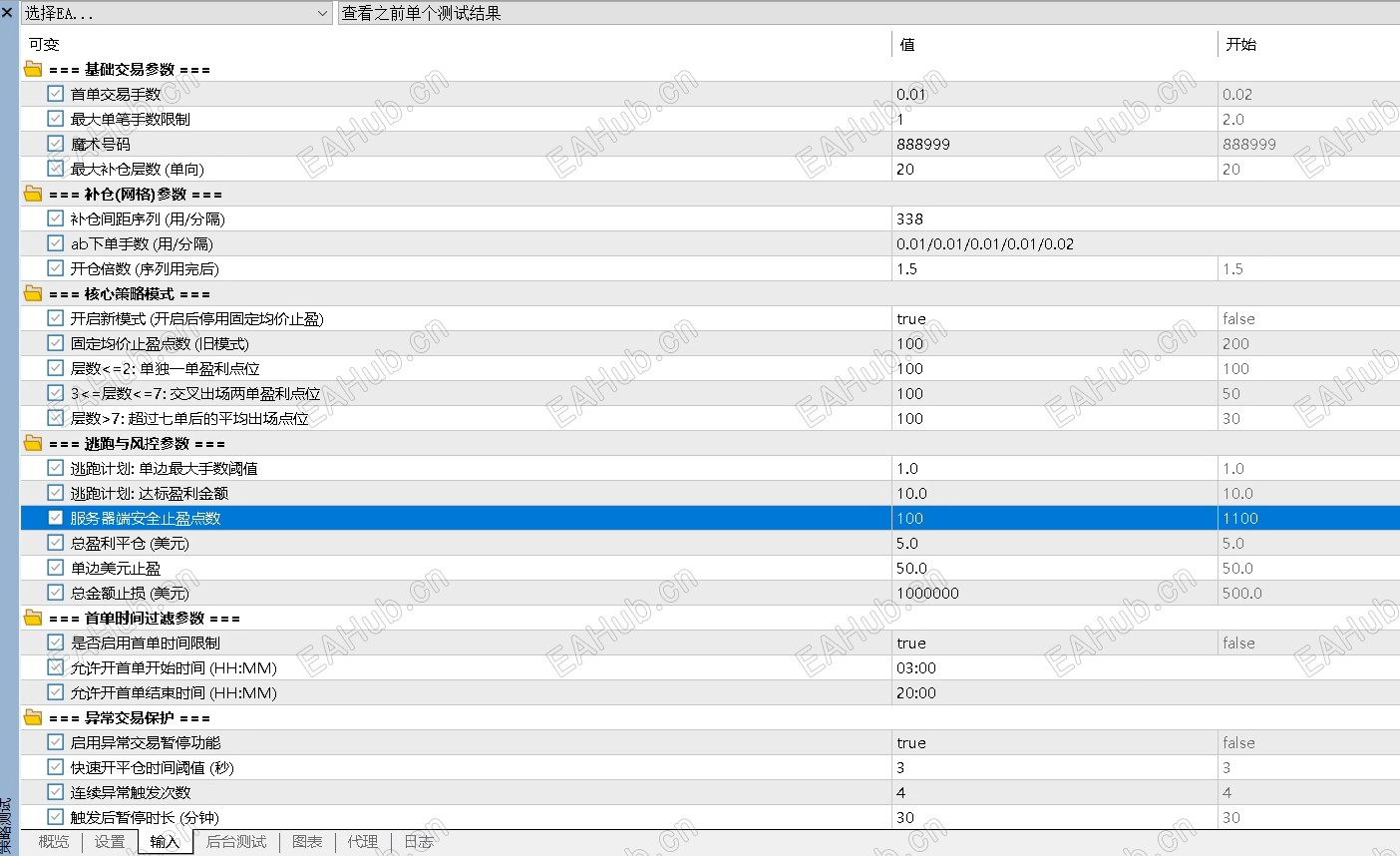Click the 补仓间距序列 value 338
The image size is (1400, 856).
(x=909, y=218)
